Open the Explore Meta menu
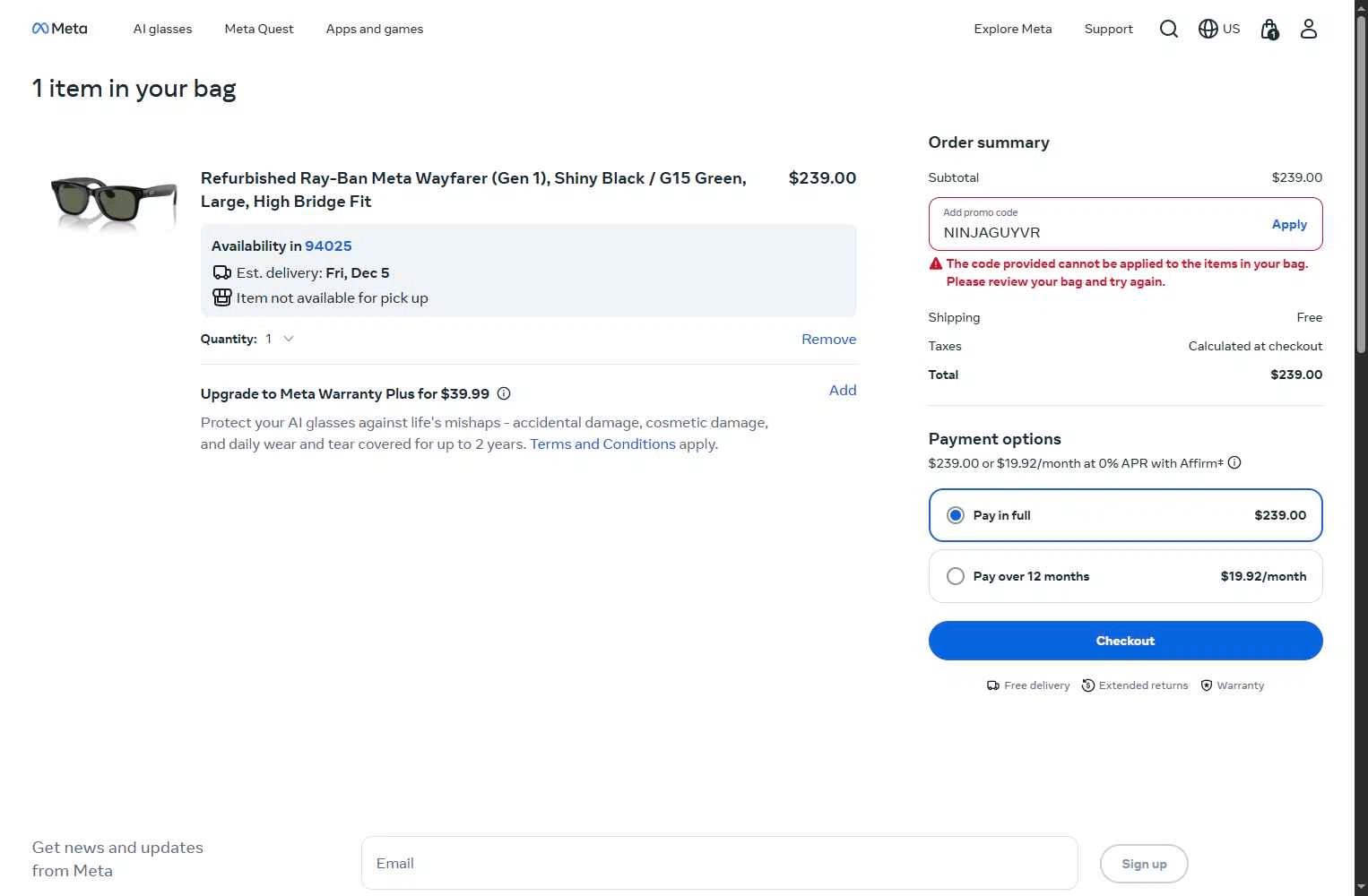1368x896 pixels. [1013, 29]
